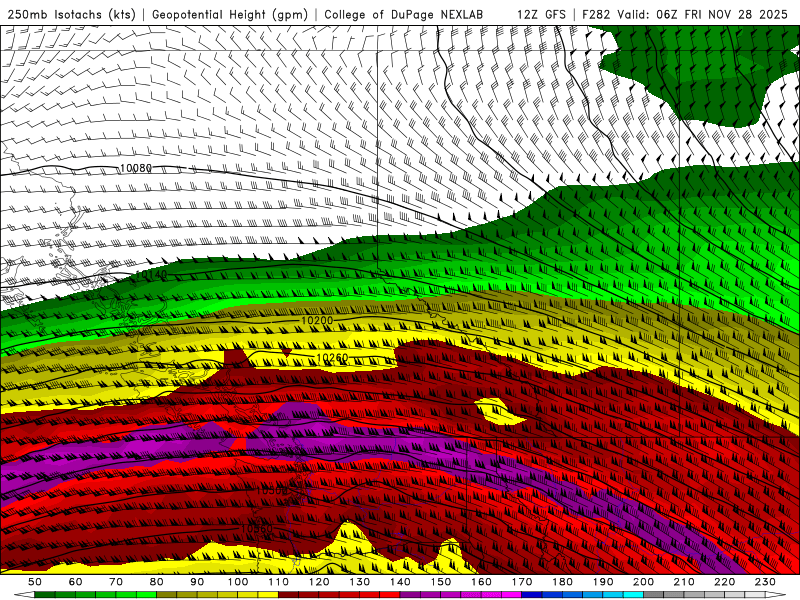Select the cyan swatch left of 200
This screenshot has height=600, width=800.
coord(634,595)
